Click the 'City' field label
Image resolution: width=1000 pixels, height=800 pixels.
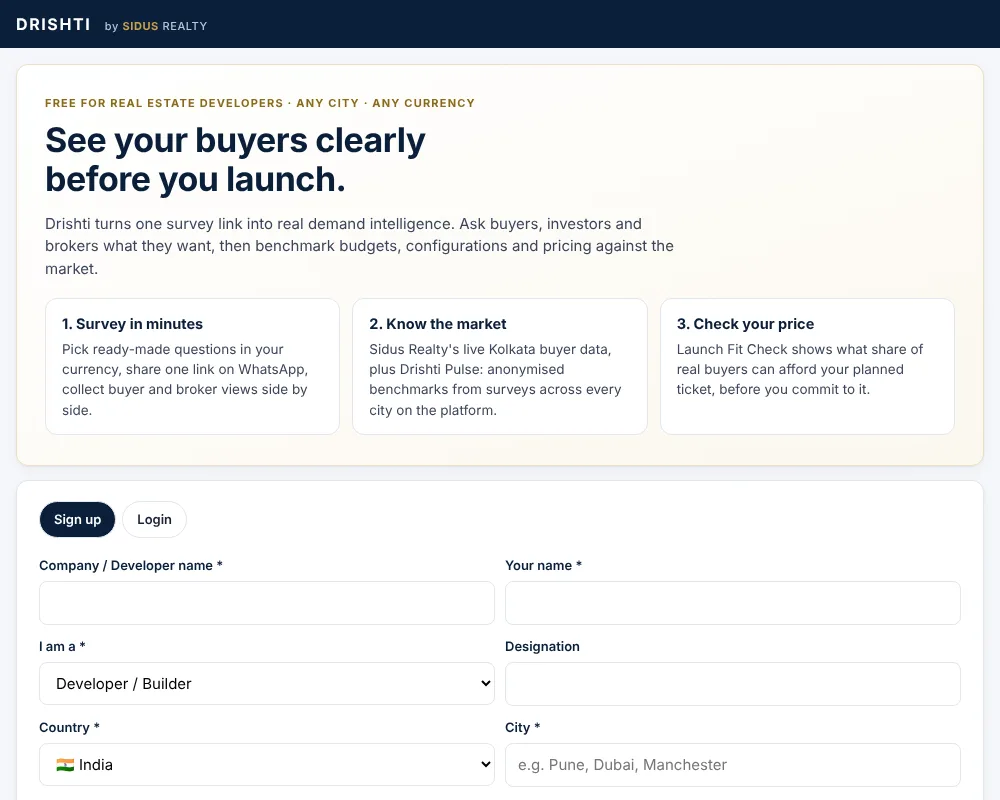point(522,728)
